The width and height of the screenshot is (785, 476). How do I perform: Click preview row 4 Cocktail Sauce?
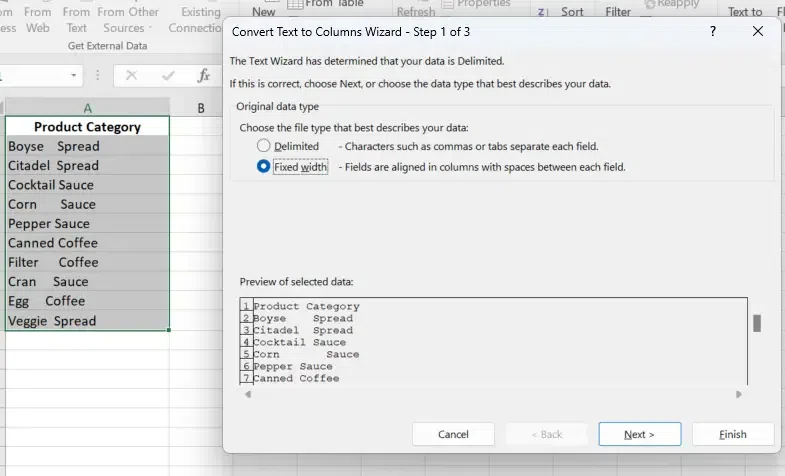tap(299, 342)
